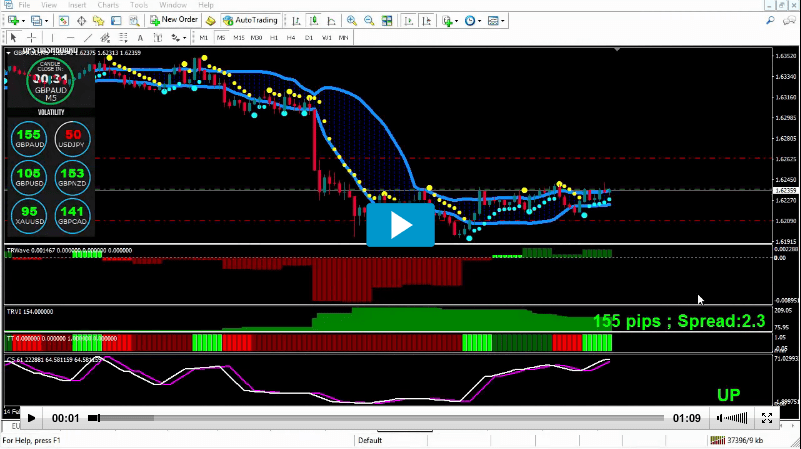Click the Periods clock icon
The width and height of the screenshot is (801, 449).
[469, 20]
